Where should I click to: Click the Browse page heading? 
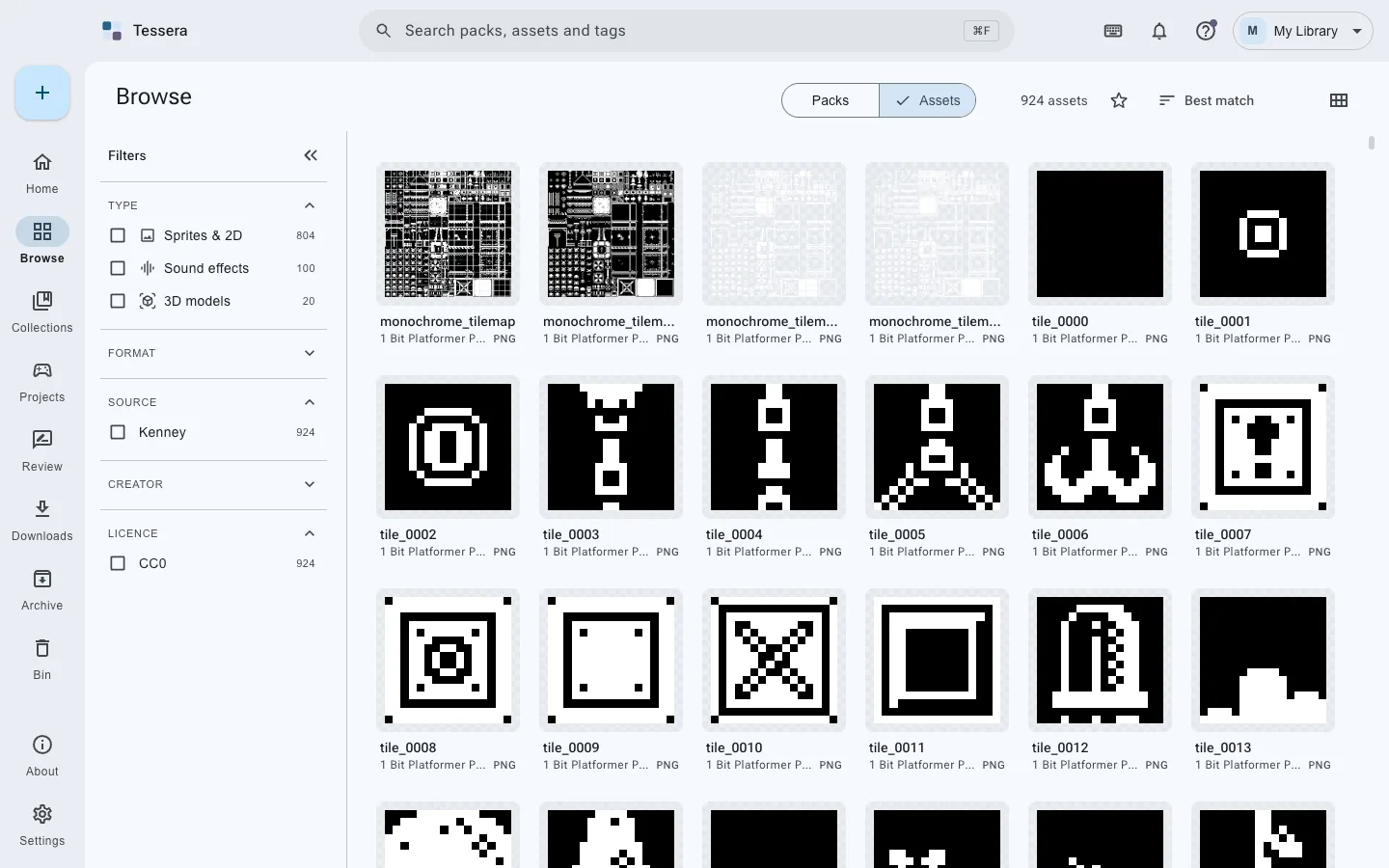[x=153, y=96]
